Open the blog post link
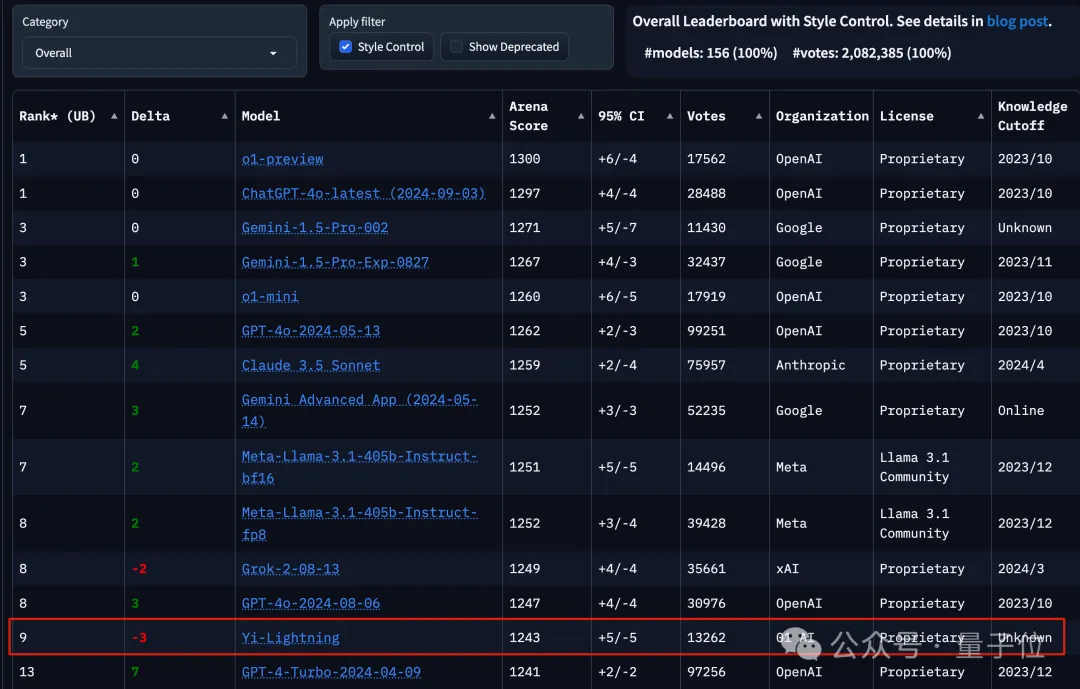1080x689 pixels. point(1017,21)
